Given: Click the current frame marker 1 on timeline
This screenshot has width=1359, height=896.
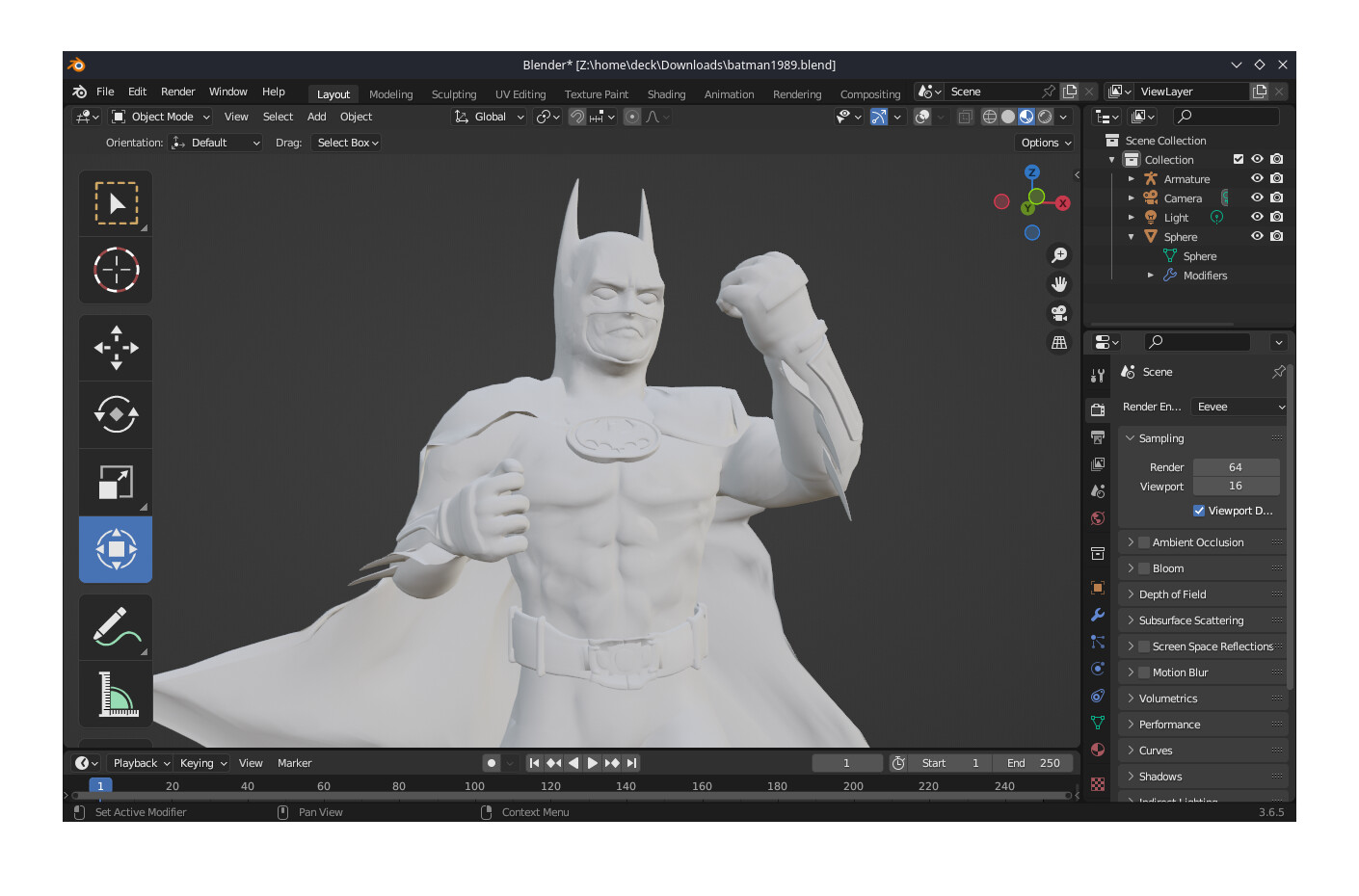Looking at the screenshot, I should (100, 786).
